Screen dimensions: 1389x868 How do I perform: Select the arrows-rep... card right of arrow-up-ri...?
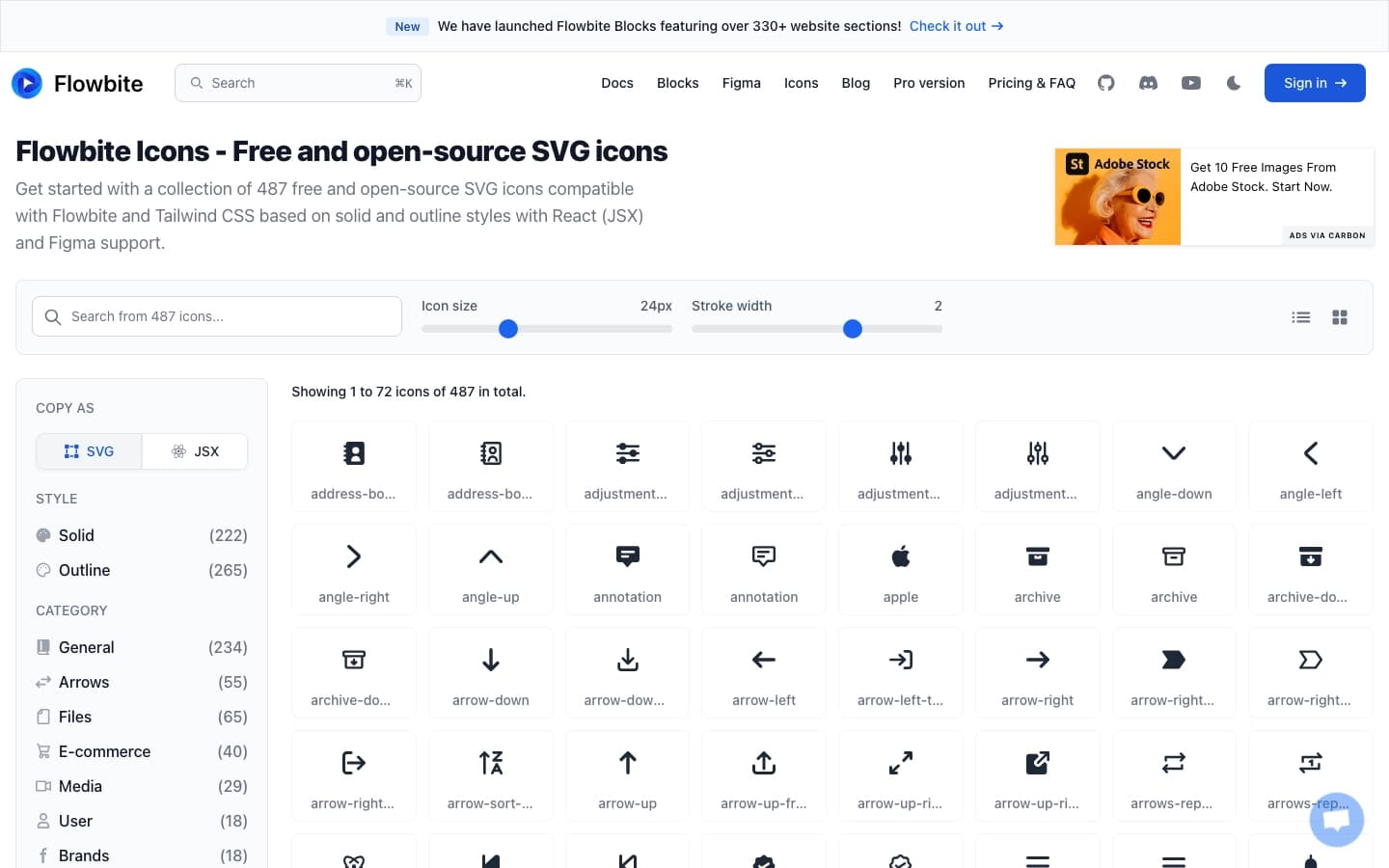pos(1174,775)
